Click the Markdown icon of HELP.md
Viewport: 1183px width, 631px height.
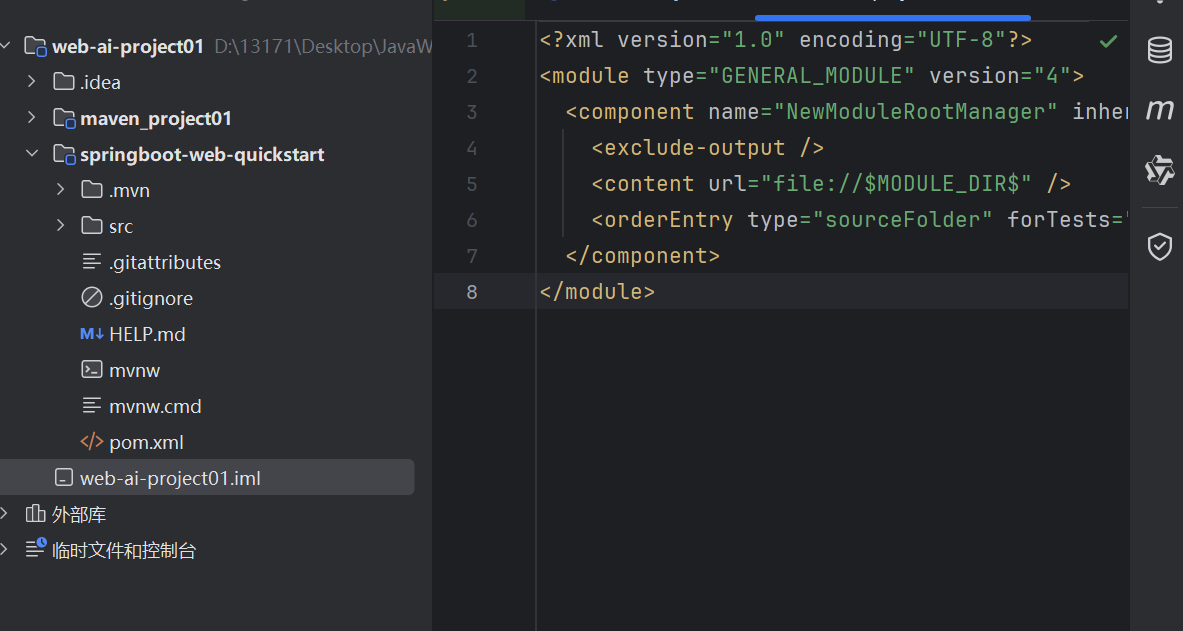pos(91,334)
